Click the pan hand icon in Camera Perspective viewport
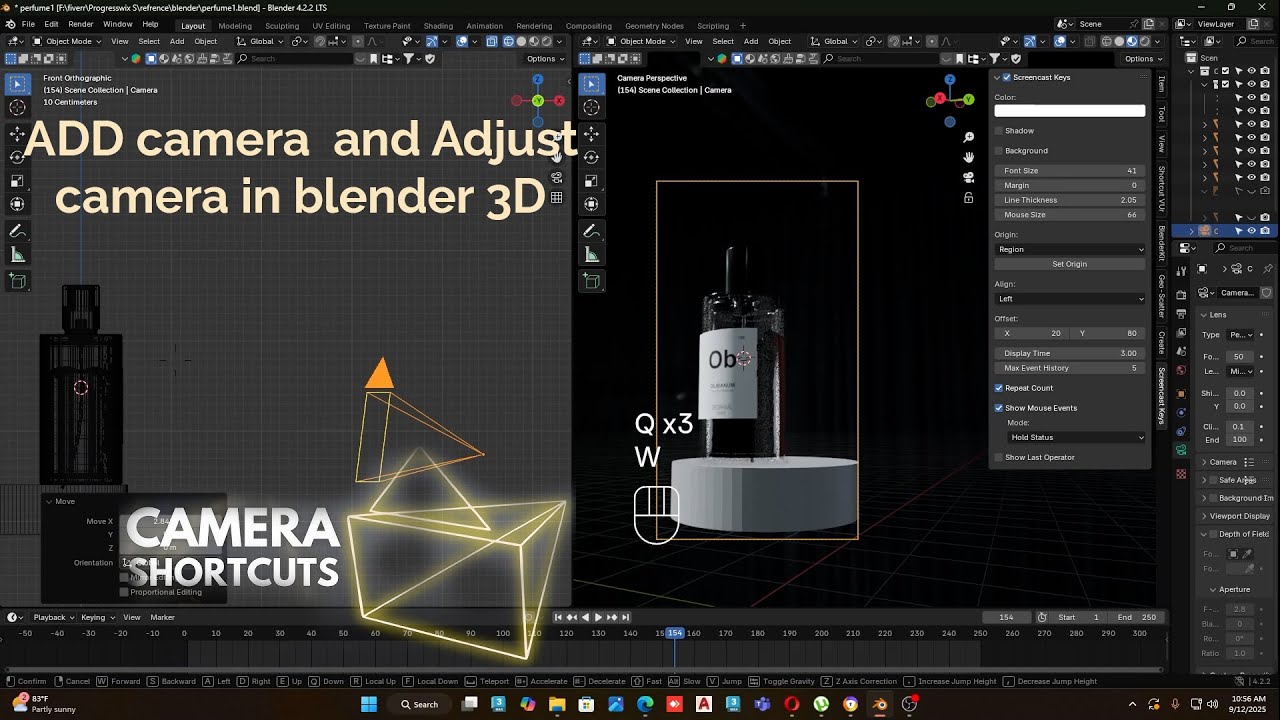This screenshot has width=1280, height=720. (x=968, y=157)
